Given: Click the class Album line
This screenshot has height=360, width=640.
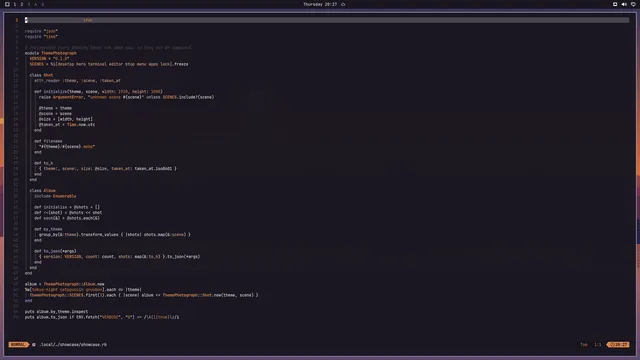Looking at the screenshot, I should [42, 191].
